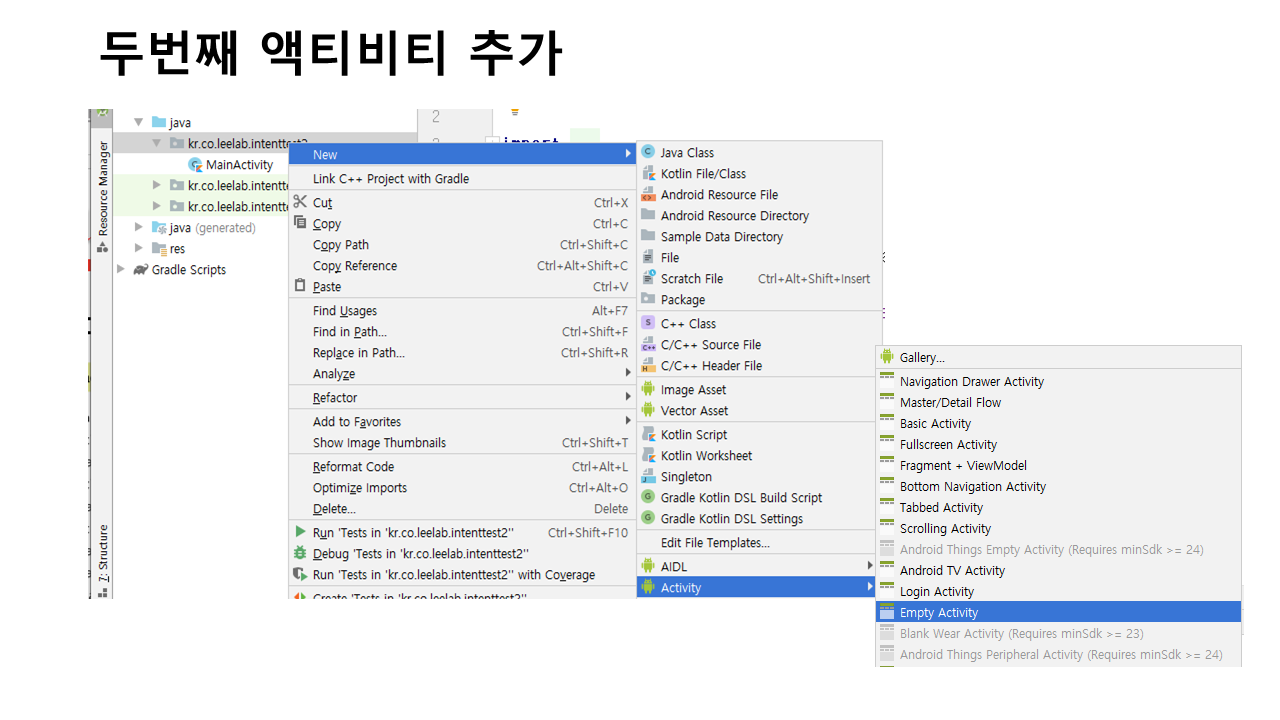Screen dimensions: 1280x720
Task: Select Login Activity template
Action: point(936,591)
